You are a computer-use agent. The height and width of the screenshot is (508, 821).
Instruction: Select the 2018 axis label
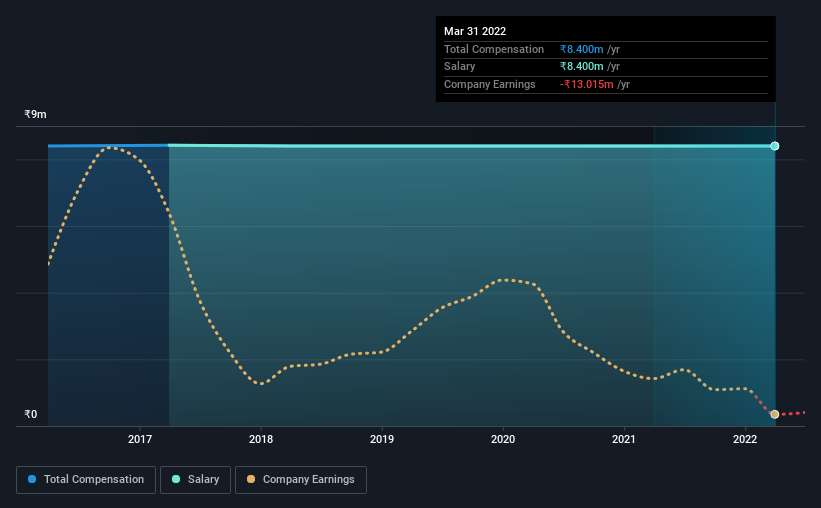(261, 439)
